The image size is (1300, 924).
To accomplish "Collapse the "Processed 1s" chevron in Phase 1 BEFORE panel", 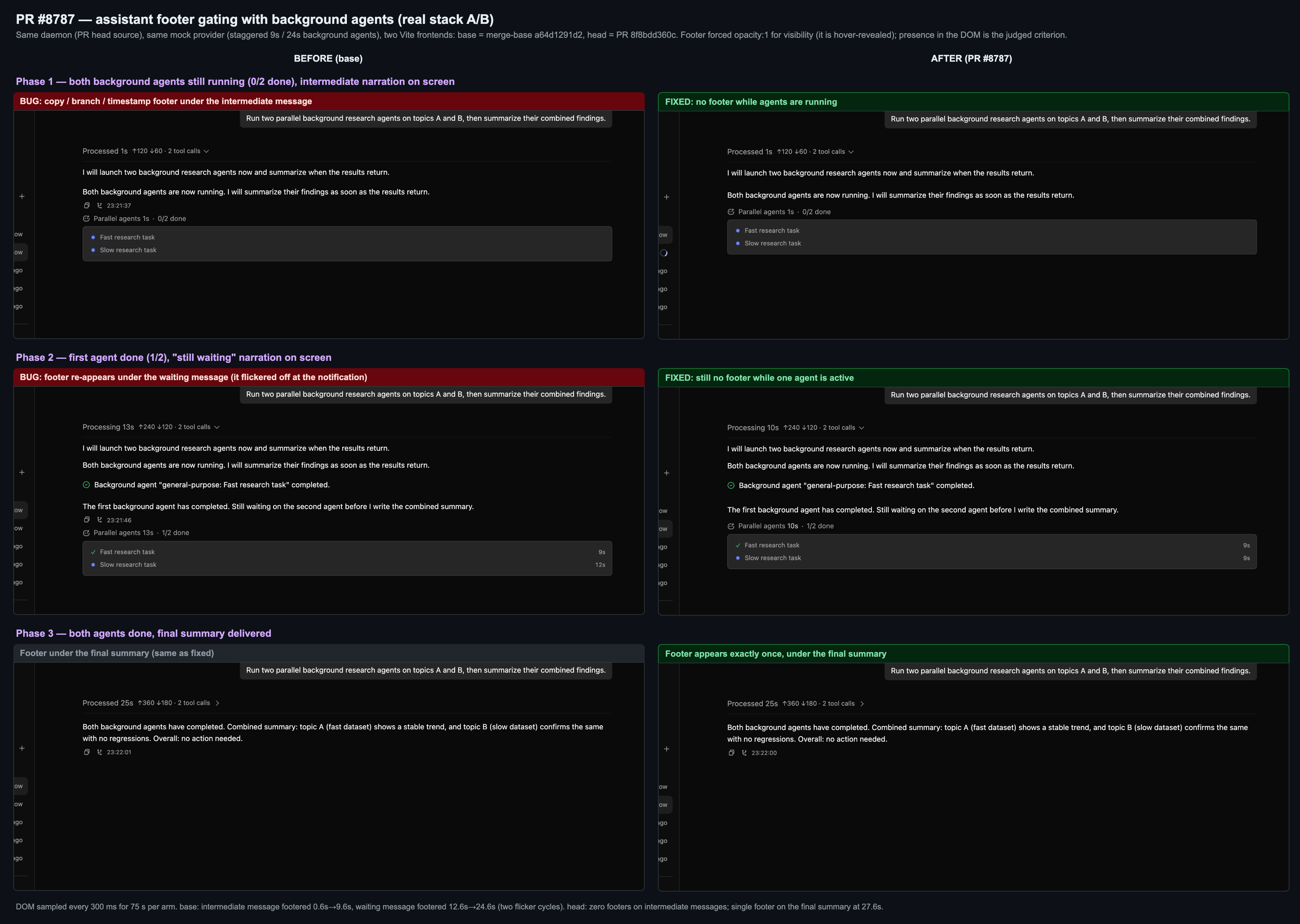I will coord(206,151).
